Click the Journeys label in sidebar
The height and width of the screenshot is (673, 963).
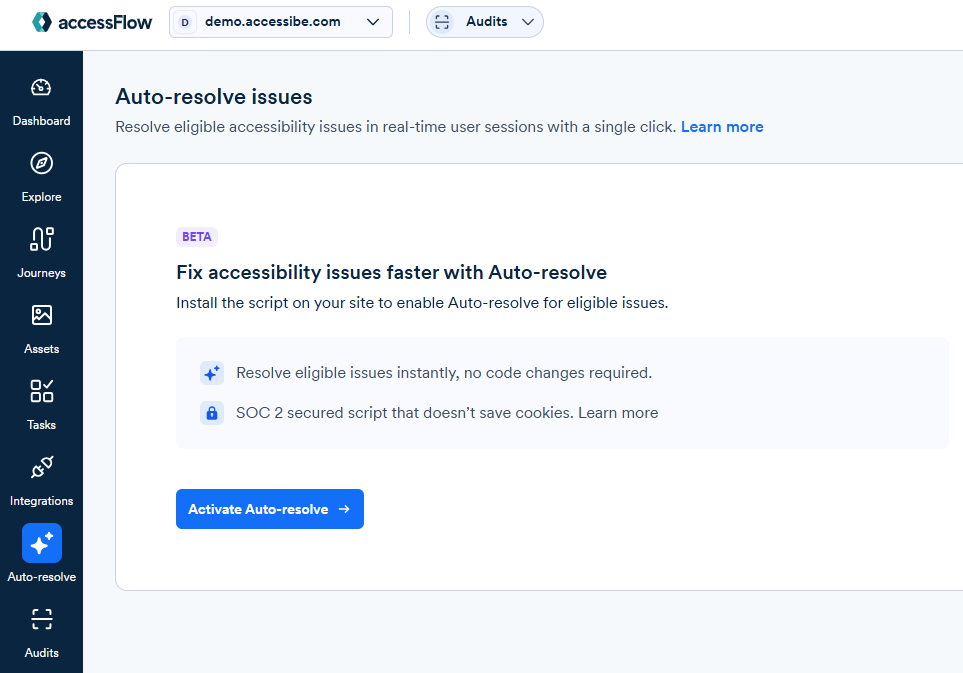coord(41,273)
